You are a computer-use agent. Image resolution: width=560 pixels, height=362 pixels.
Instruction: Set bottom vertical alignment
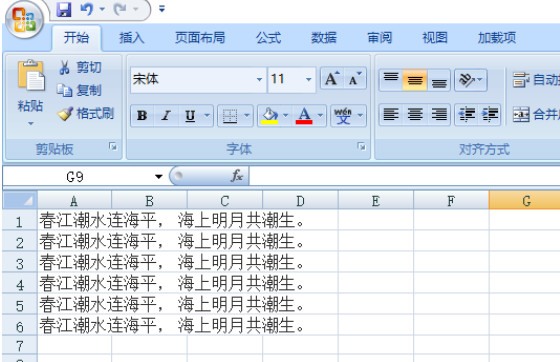pos(439,80)
